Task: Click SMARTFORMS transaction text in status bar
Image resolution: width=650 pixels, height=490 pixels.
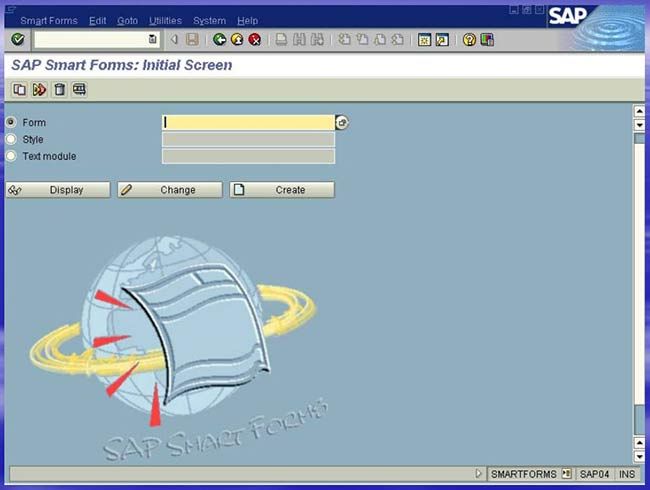Action: click(x=524, y=474)
